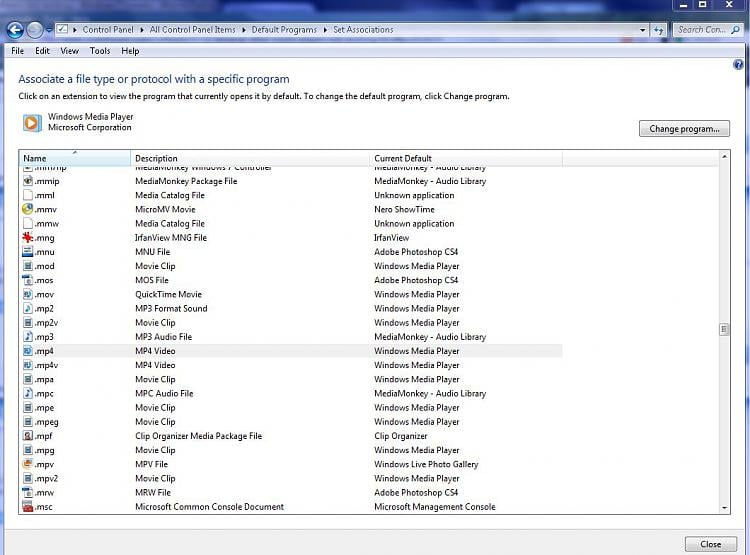
Task: Click "Nero ShowTime" default entry
Action: click(x=404, y=209)
